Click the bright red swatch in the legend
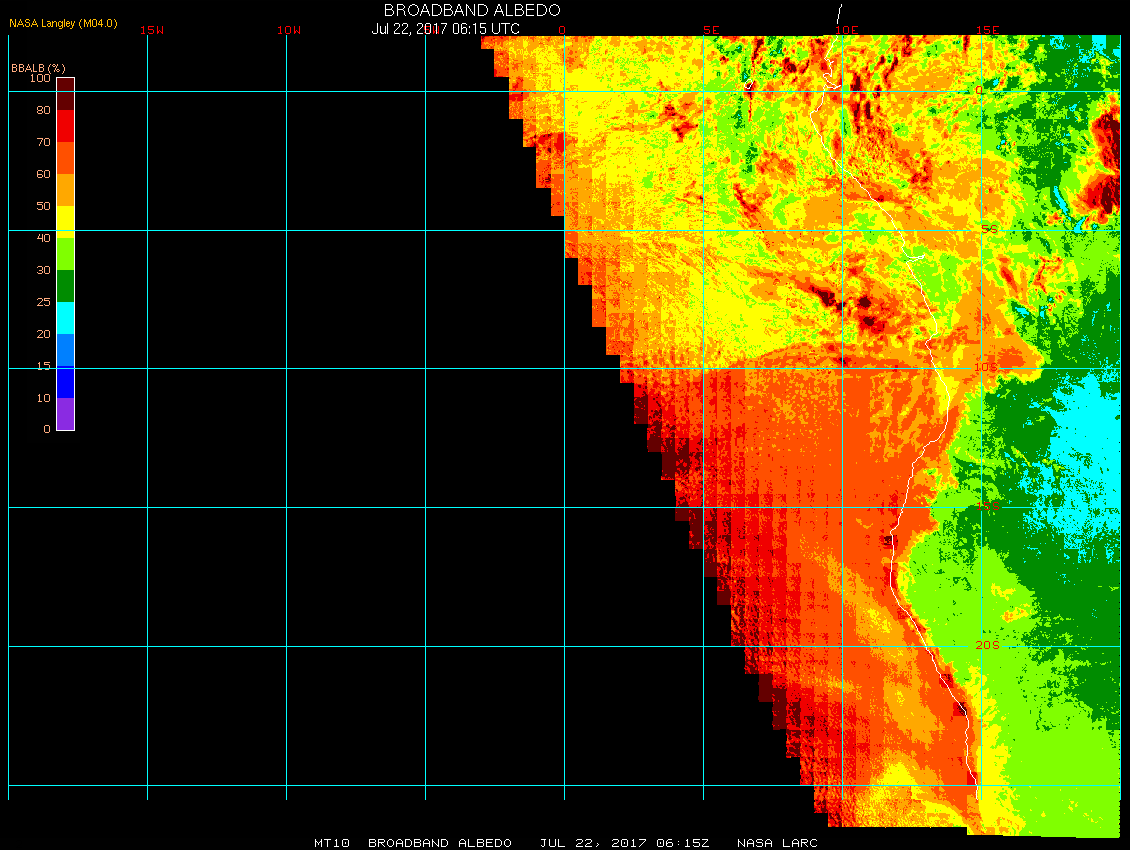The image size is (1130, 850). [x=65, y=125]
